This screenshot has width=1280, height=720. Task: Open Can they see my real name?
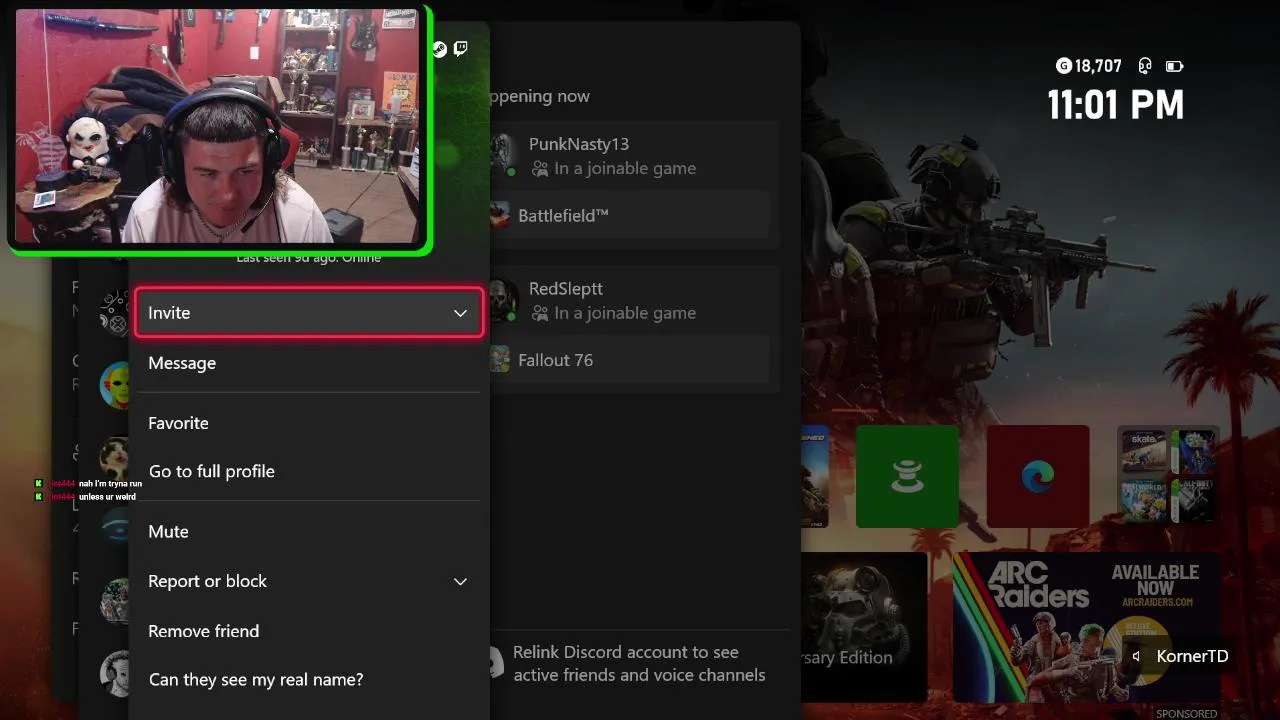pyautogui.click(x=309, y=679)
